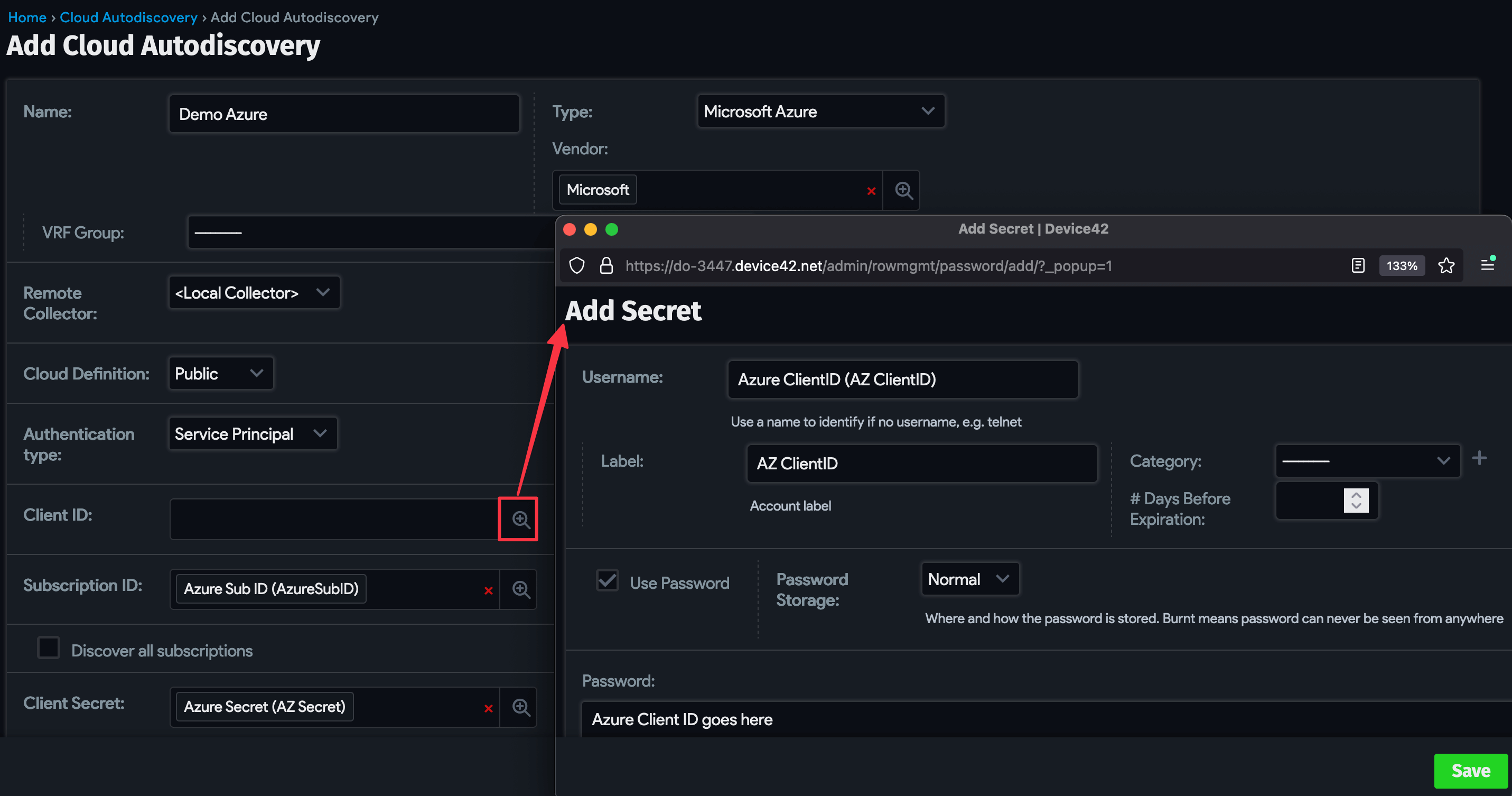Open the Vendor search magnifier icon
Screen dimensions: 1512x796
(x=902, y=190)
